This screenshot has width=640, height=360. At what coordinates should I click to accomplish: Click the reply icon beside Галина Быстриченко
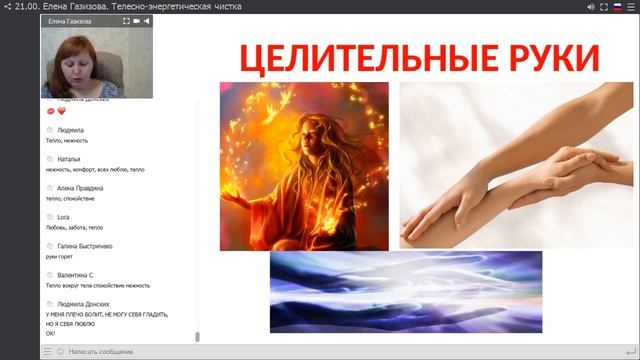click(x=50, y=246)
